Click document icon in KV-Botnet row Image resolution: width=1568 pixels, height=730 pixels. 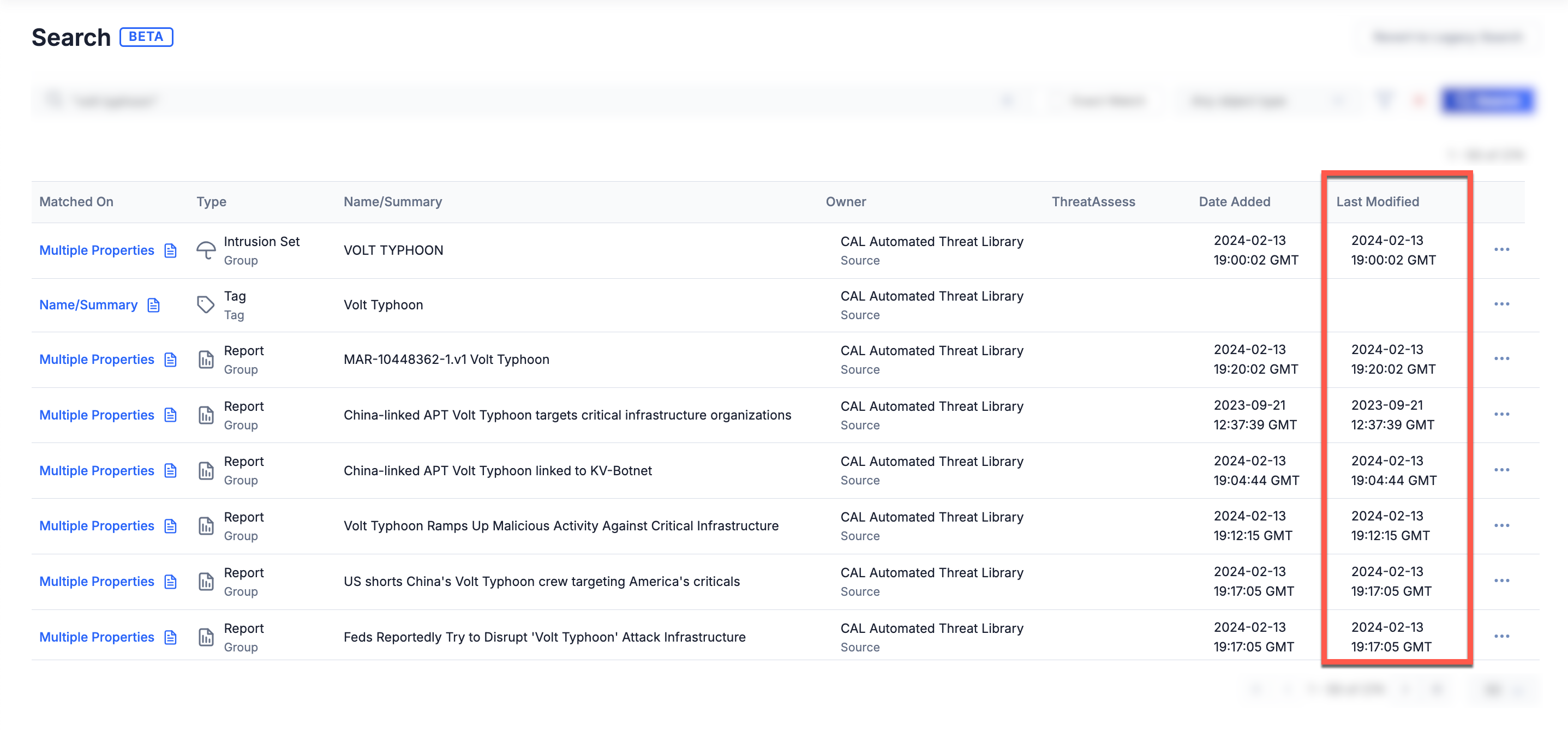pos(170,471)
